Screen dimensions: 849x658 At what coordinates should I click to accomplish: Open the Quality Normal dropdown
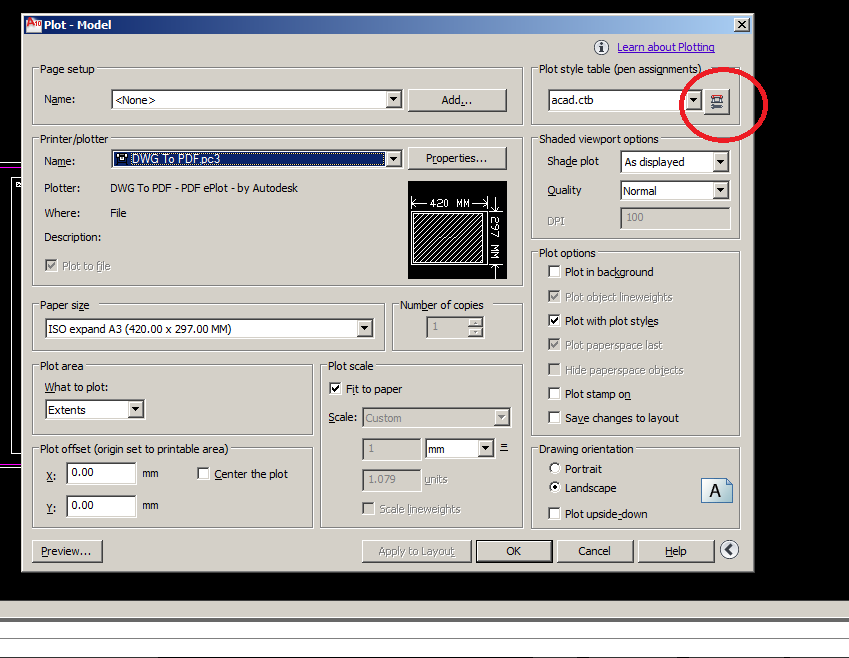click(720, 191)
